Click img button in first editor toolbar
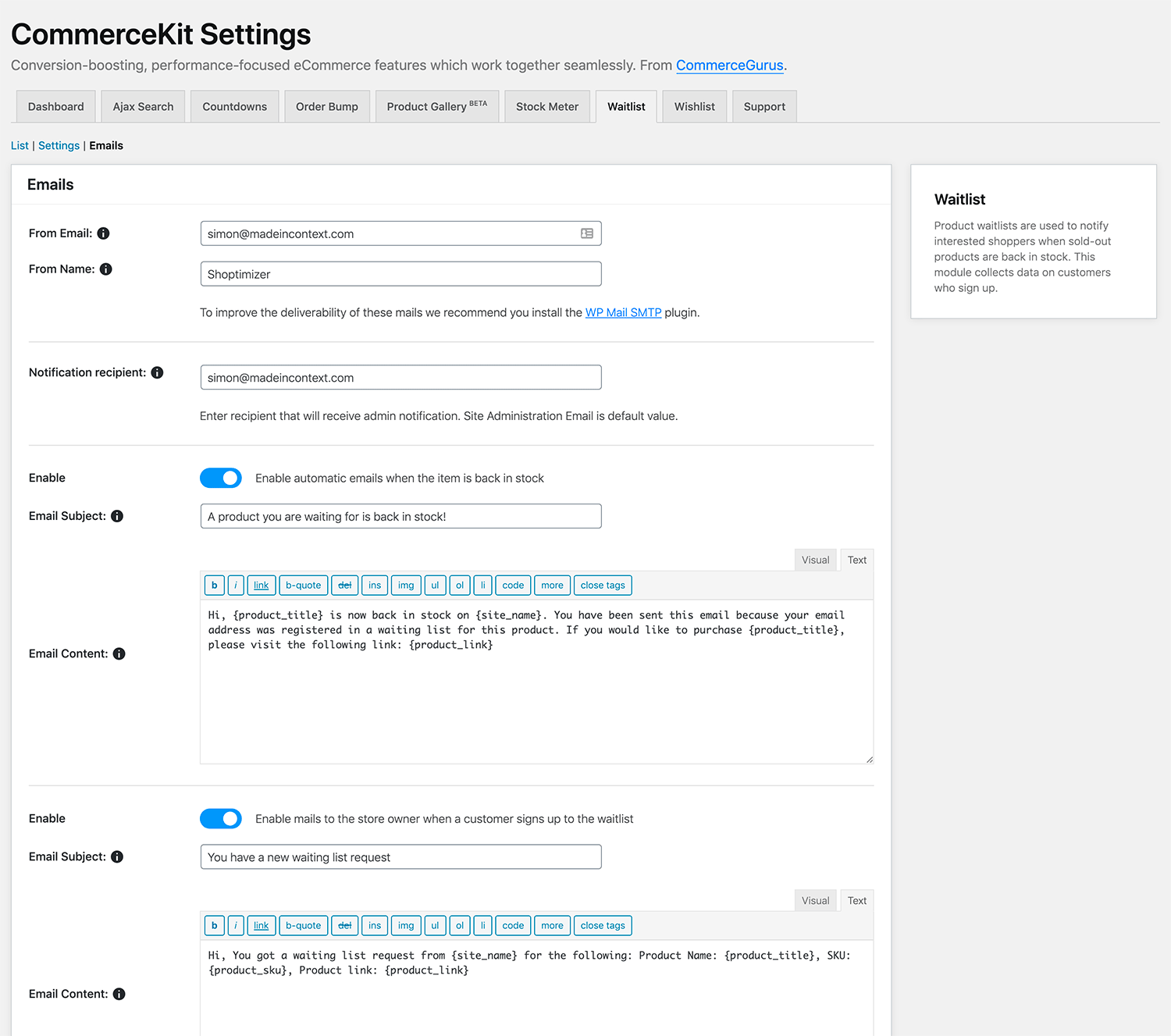 pyautogui.click(x=406, y=585)
